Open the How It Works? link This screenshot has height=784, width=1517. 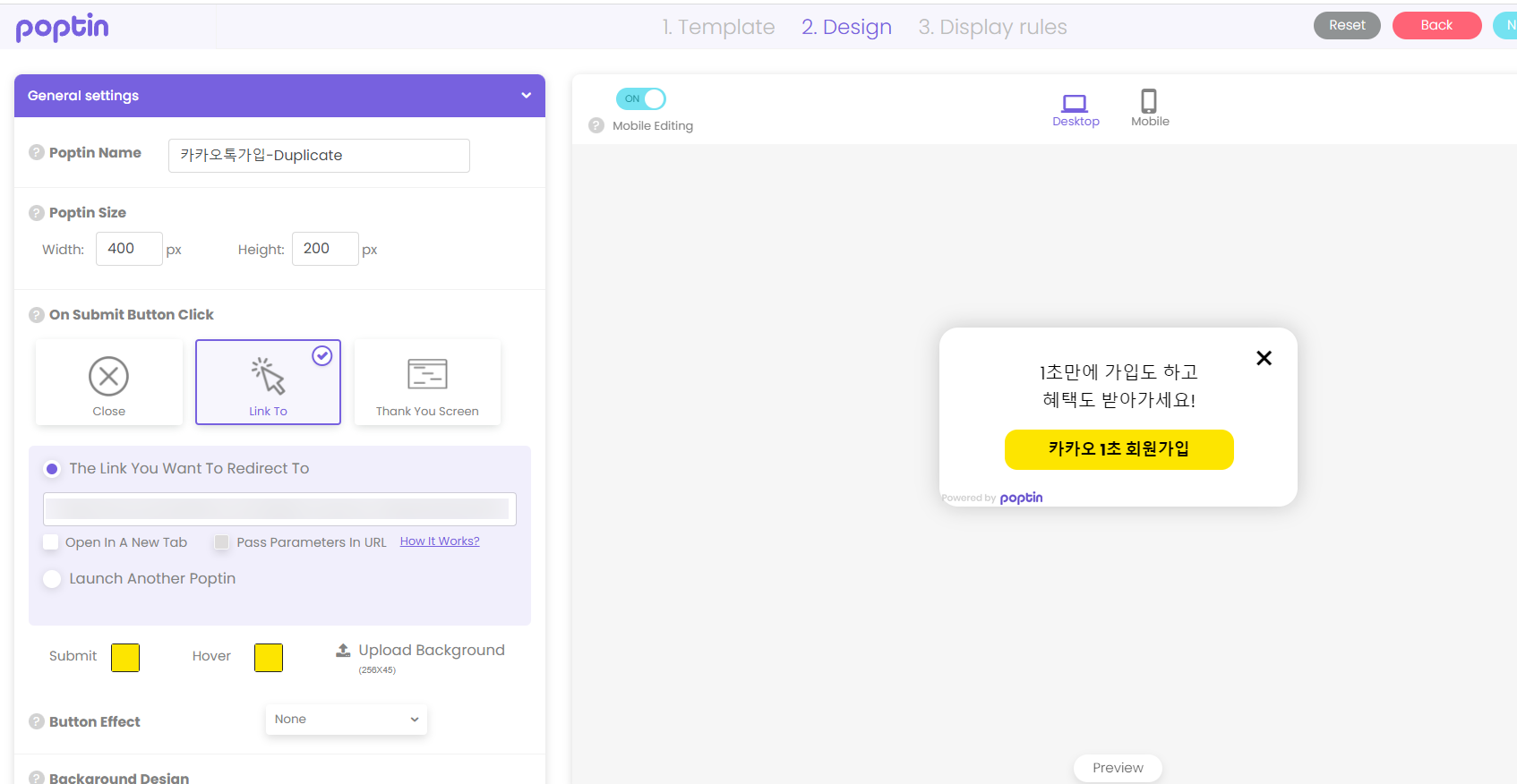click(x=440, y=541)
